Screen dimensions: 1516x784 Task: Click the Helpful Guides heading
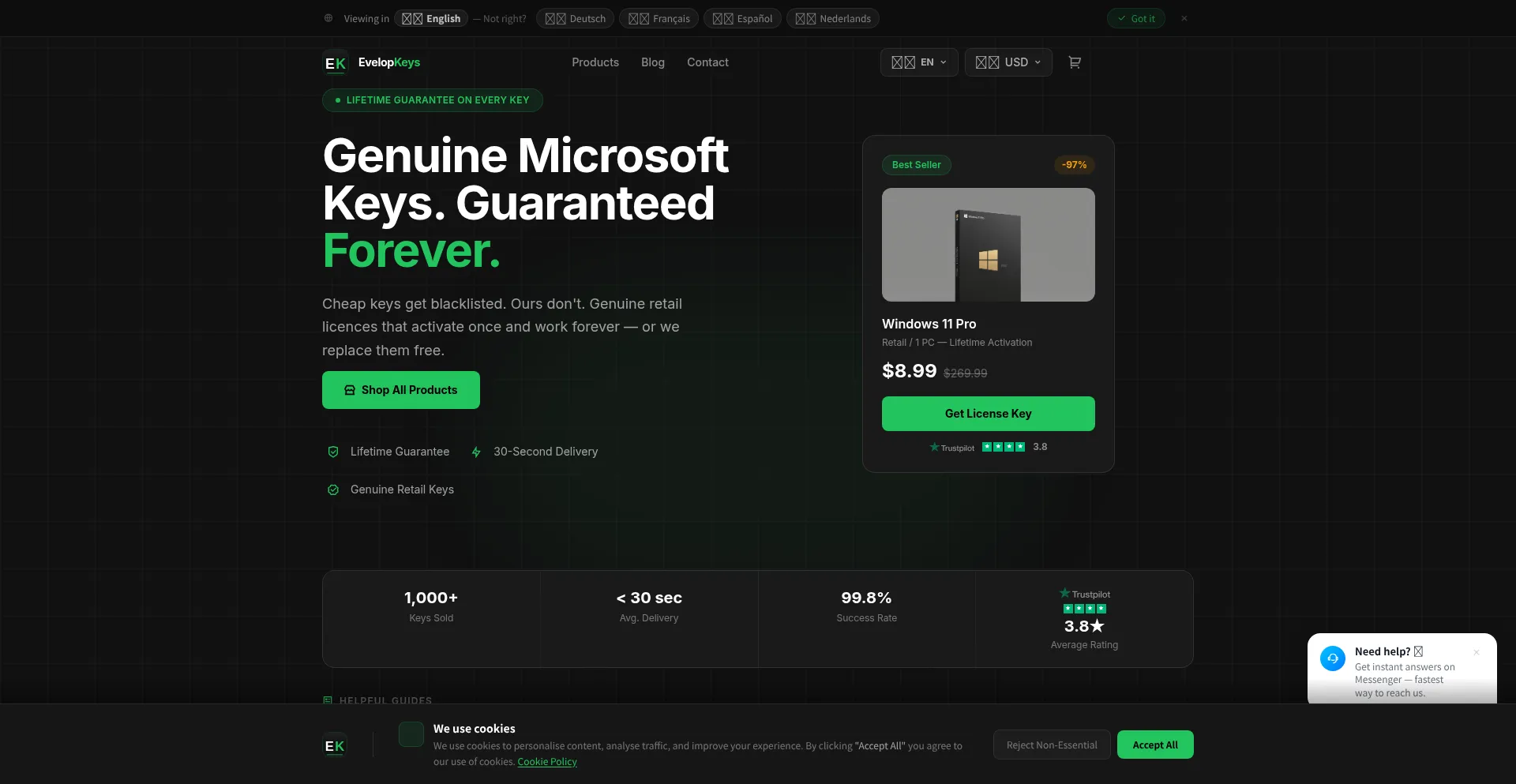(x=386, y=700)
